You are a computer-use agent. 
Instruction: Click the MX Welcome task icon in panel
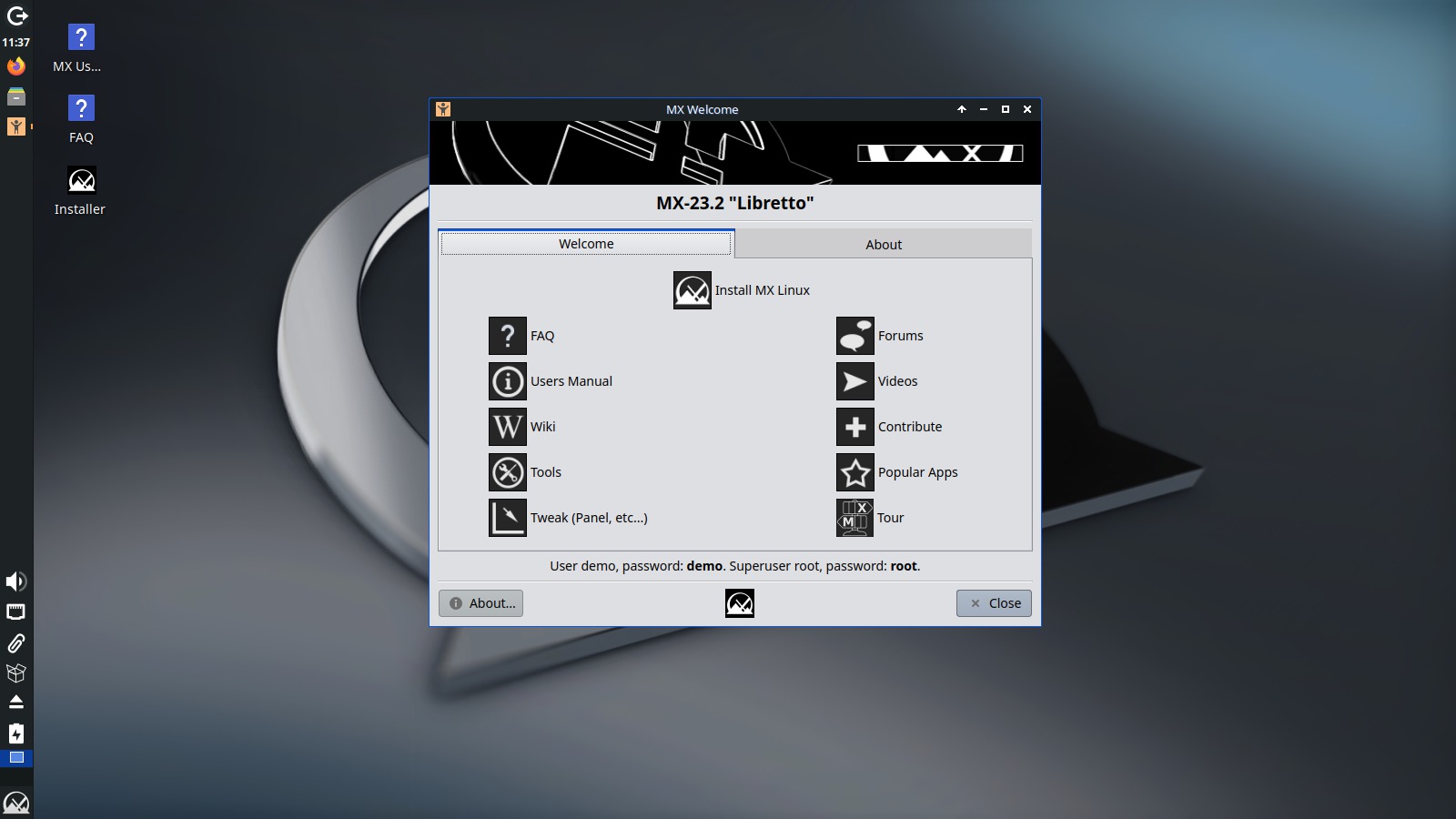(x=16, y=126)
